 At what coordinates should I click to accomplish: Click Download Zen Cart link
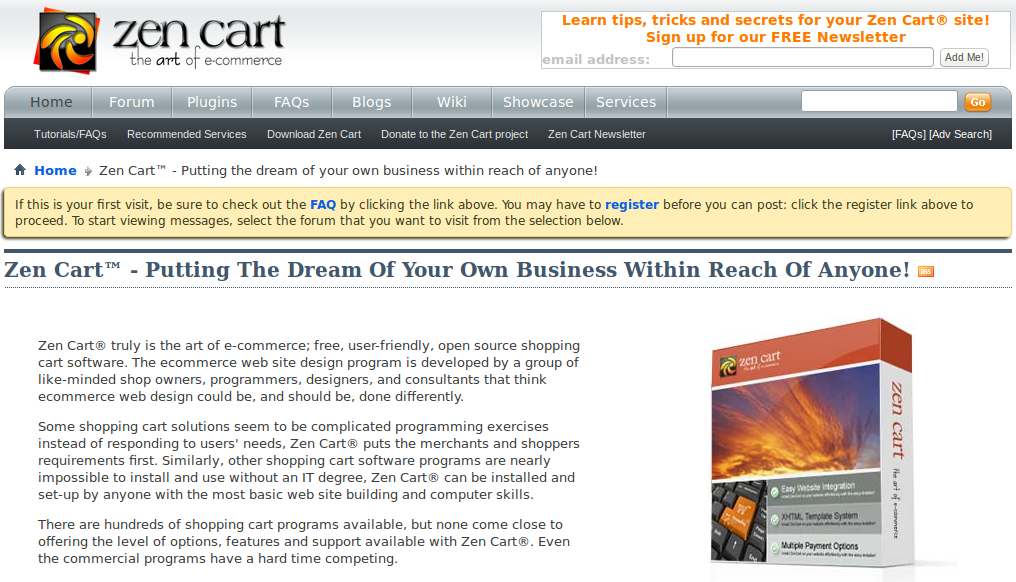(x=314, y=134)
